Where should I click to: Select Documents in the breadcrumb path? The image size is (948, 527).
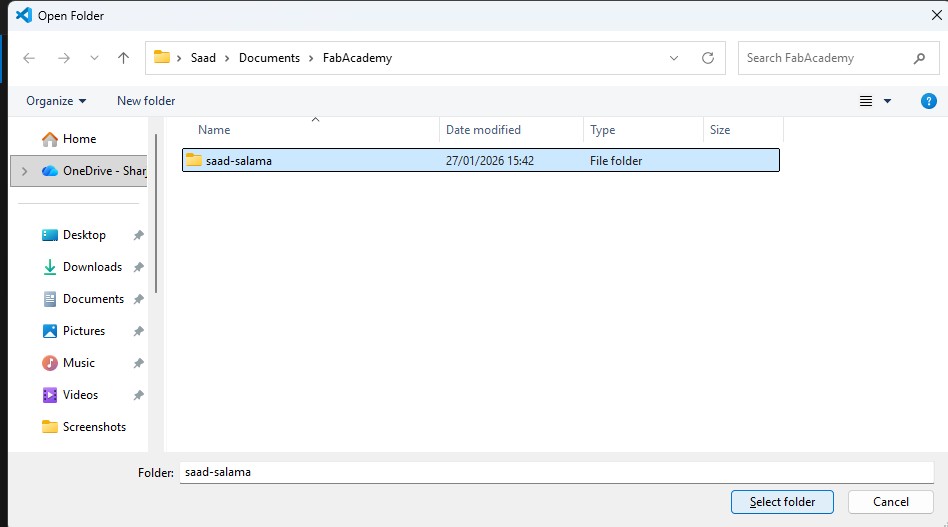(x=269, y=58)
